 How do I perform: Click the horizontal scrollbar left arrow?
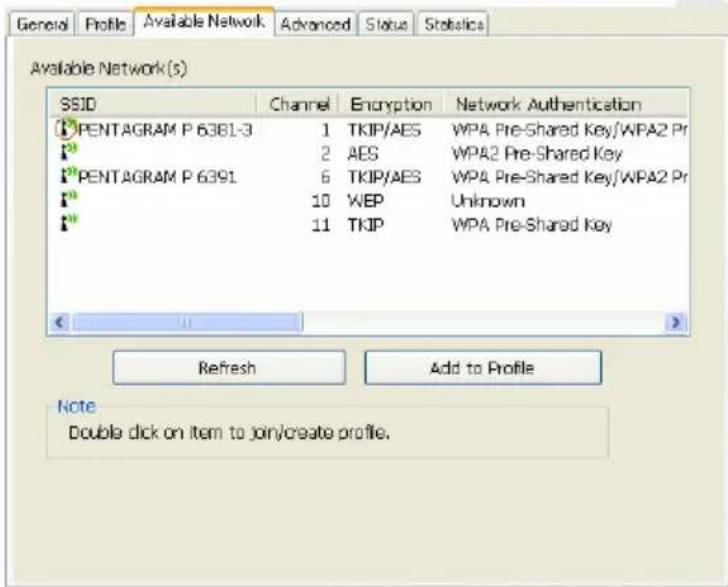[59, 322]
